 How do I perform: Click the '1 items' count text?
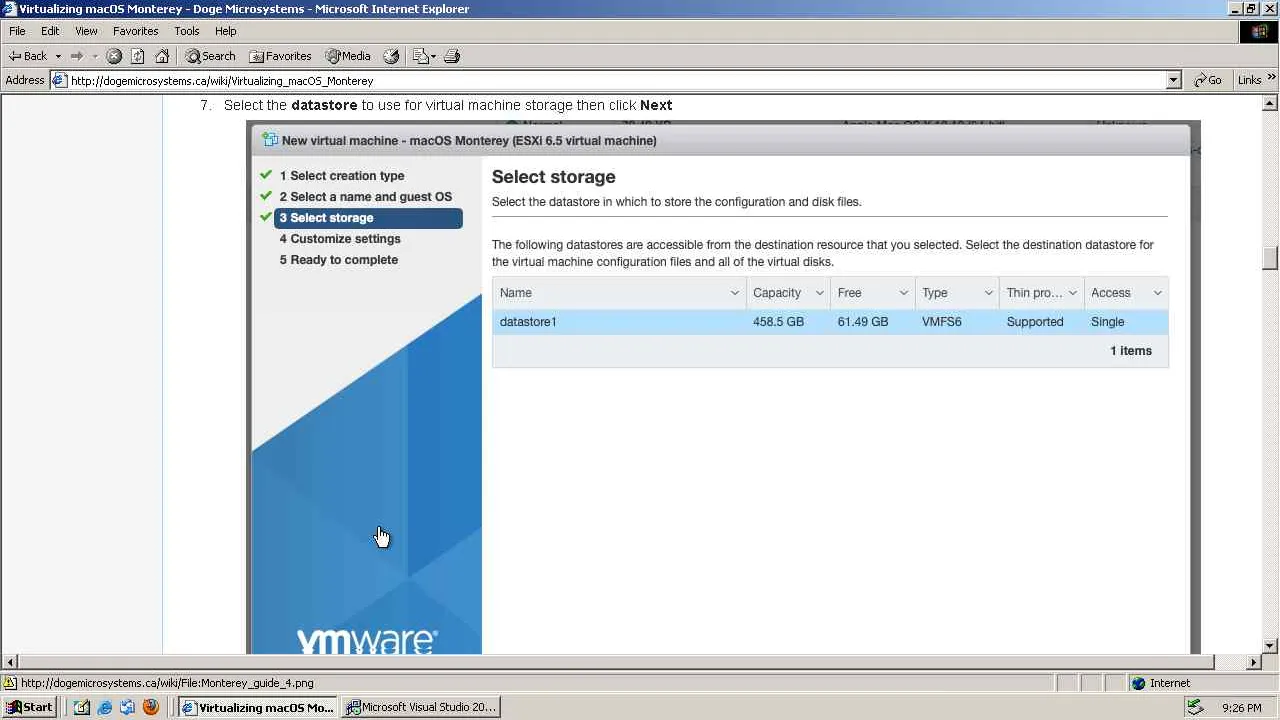point(1131,351)
